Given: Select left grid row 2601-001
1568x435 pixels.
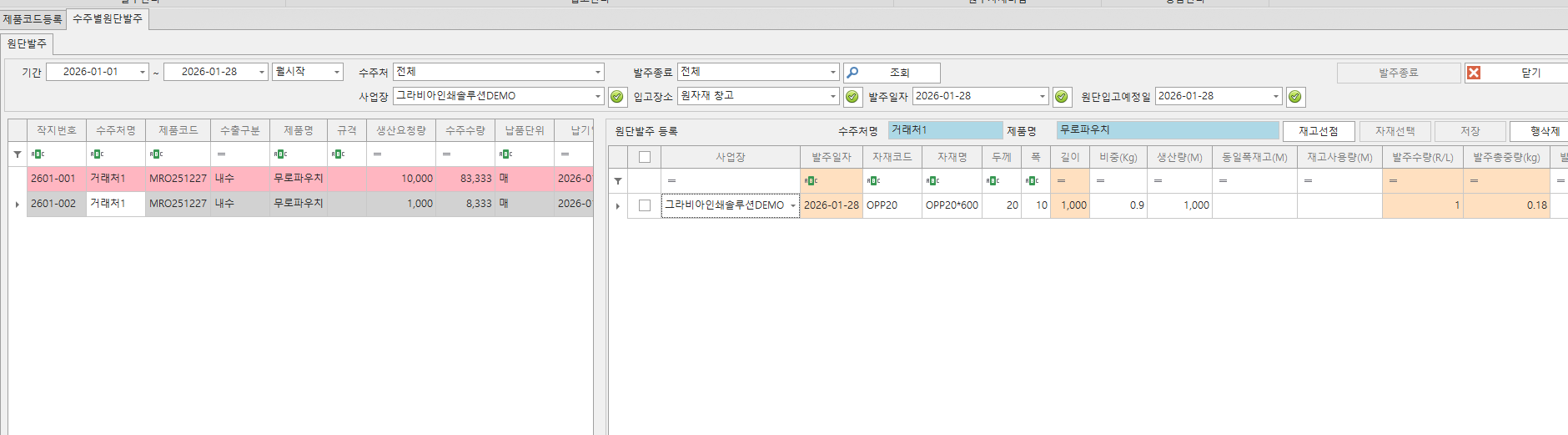Looking at the screenshot, I should tap(310, 179).
